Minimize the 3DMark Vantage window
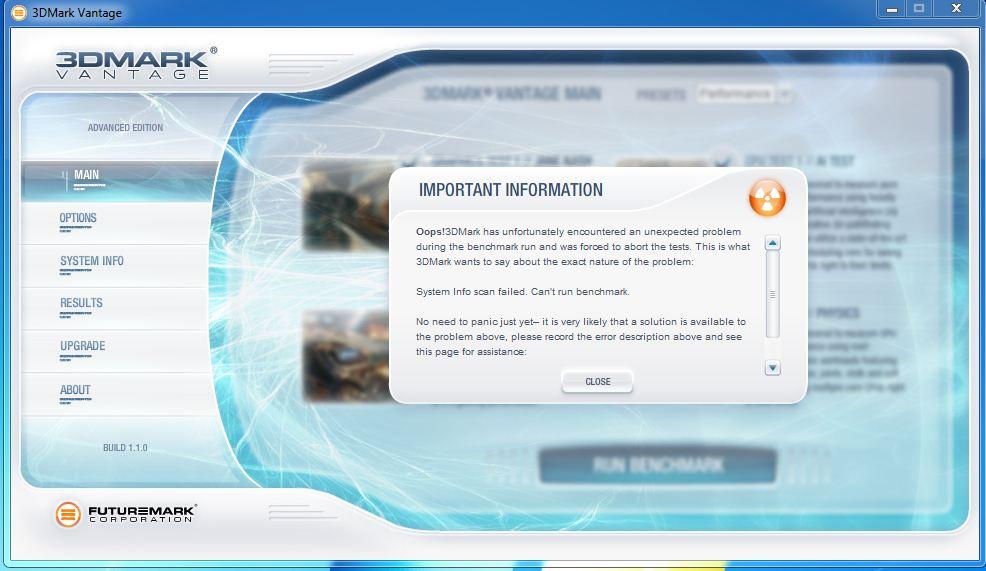 (892, 9)
